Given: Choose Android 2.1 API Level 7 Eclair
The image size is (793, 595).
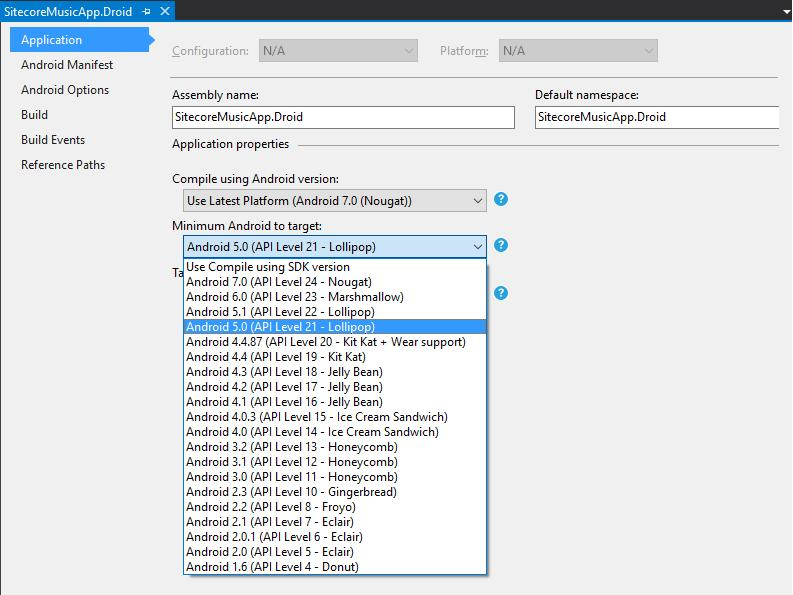Looking at the screenshot, I should [x=335, y=522].
